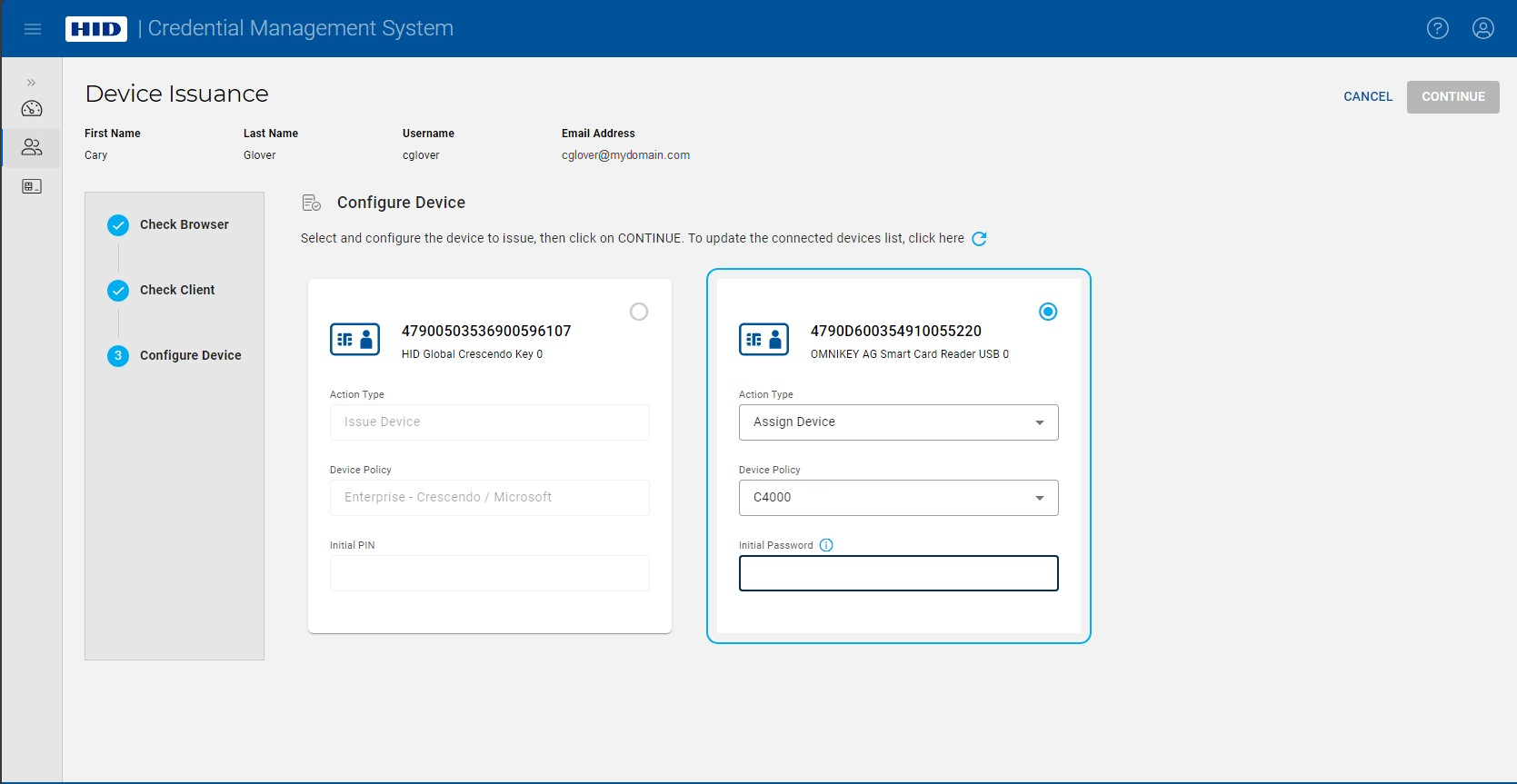Open the C4000 device policy dropdown
Image resolution: width=1517 pixels, height=784 pixels.
[x=899, y=498]
